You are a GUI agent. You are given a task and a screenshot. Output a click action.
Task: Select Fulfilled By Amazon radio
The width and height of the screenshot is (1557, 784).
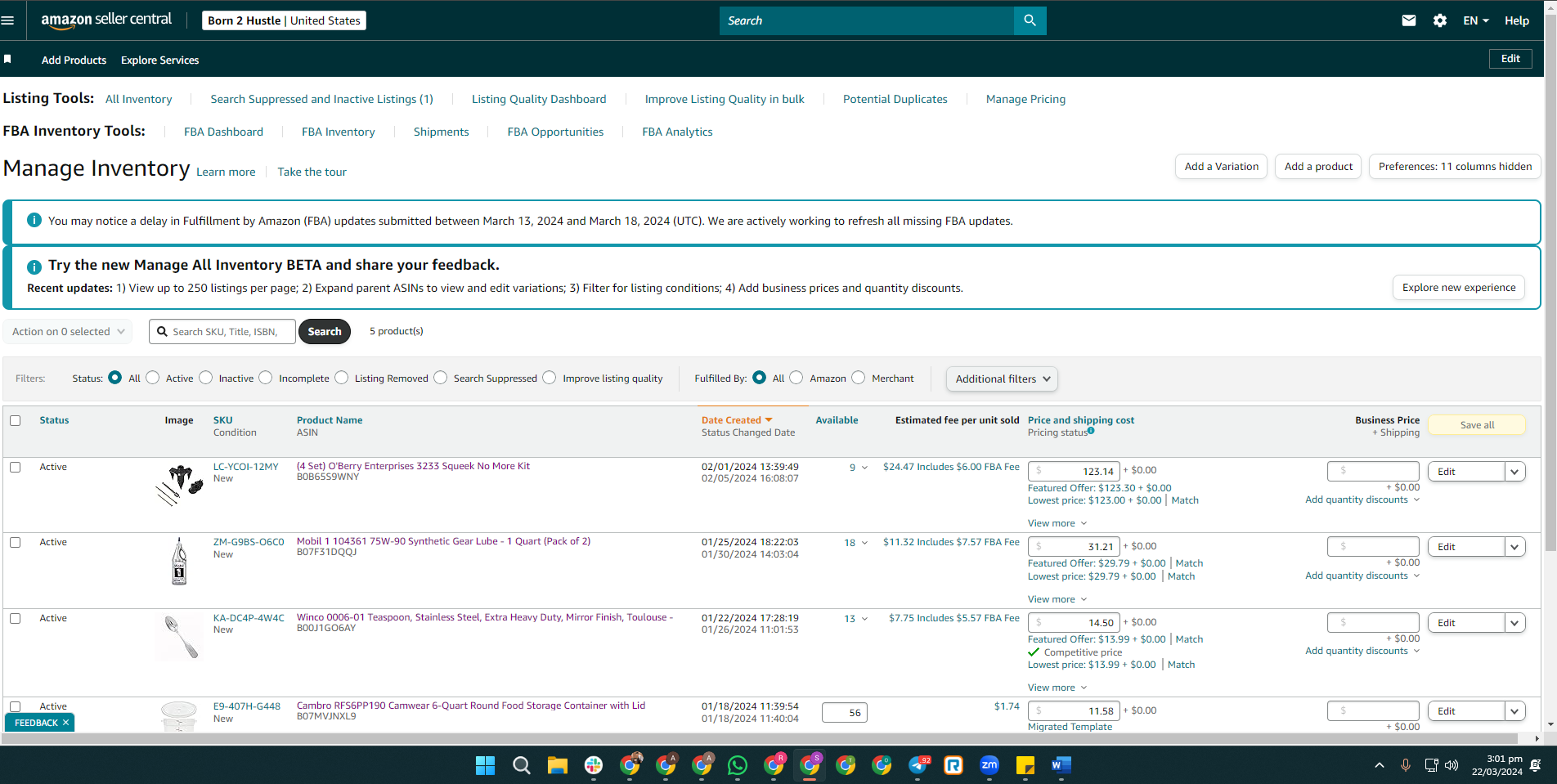click(796, 378)
